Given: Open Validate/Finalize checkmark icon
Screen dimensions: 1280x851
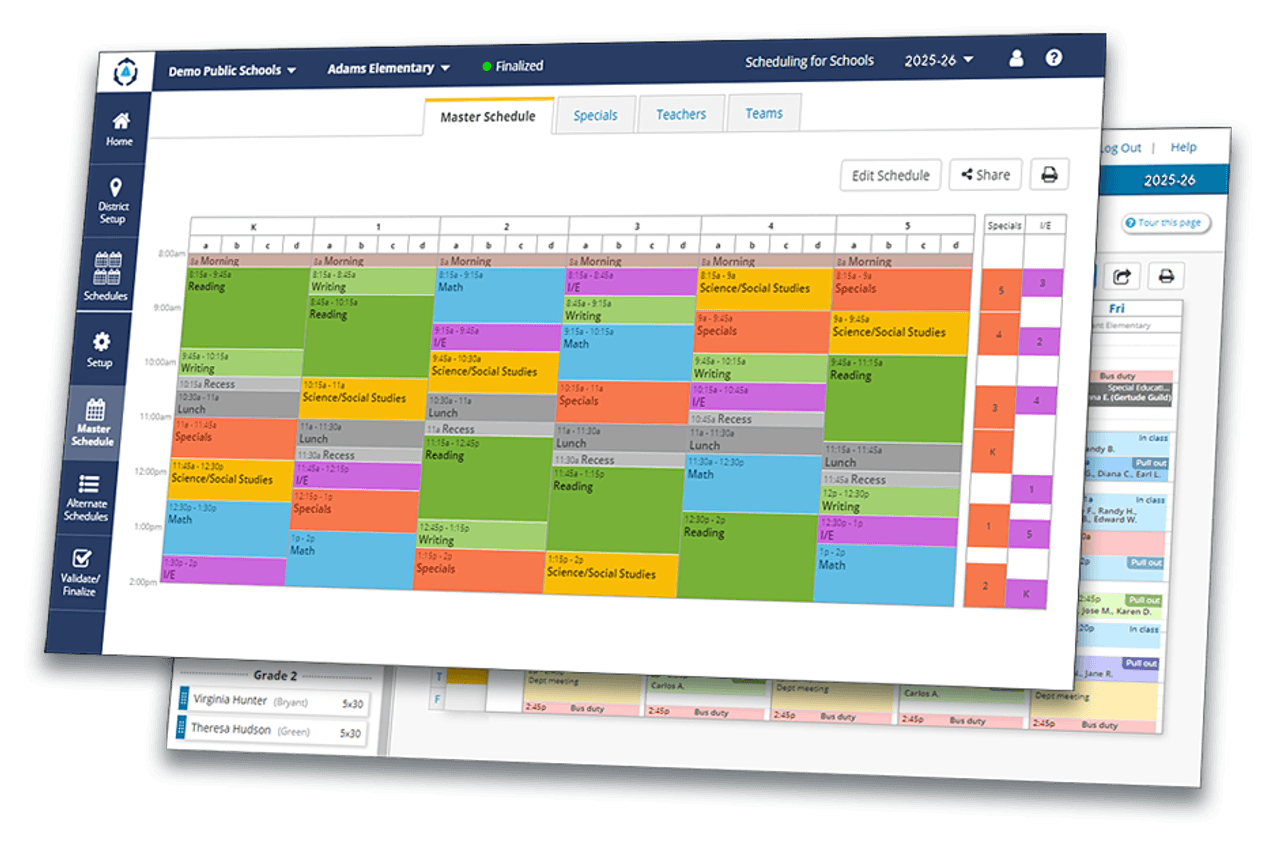Looking at the screenshot, I should [82, 560].
